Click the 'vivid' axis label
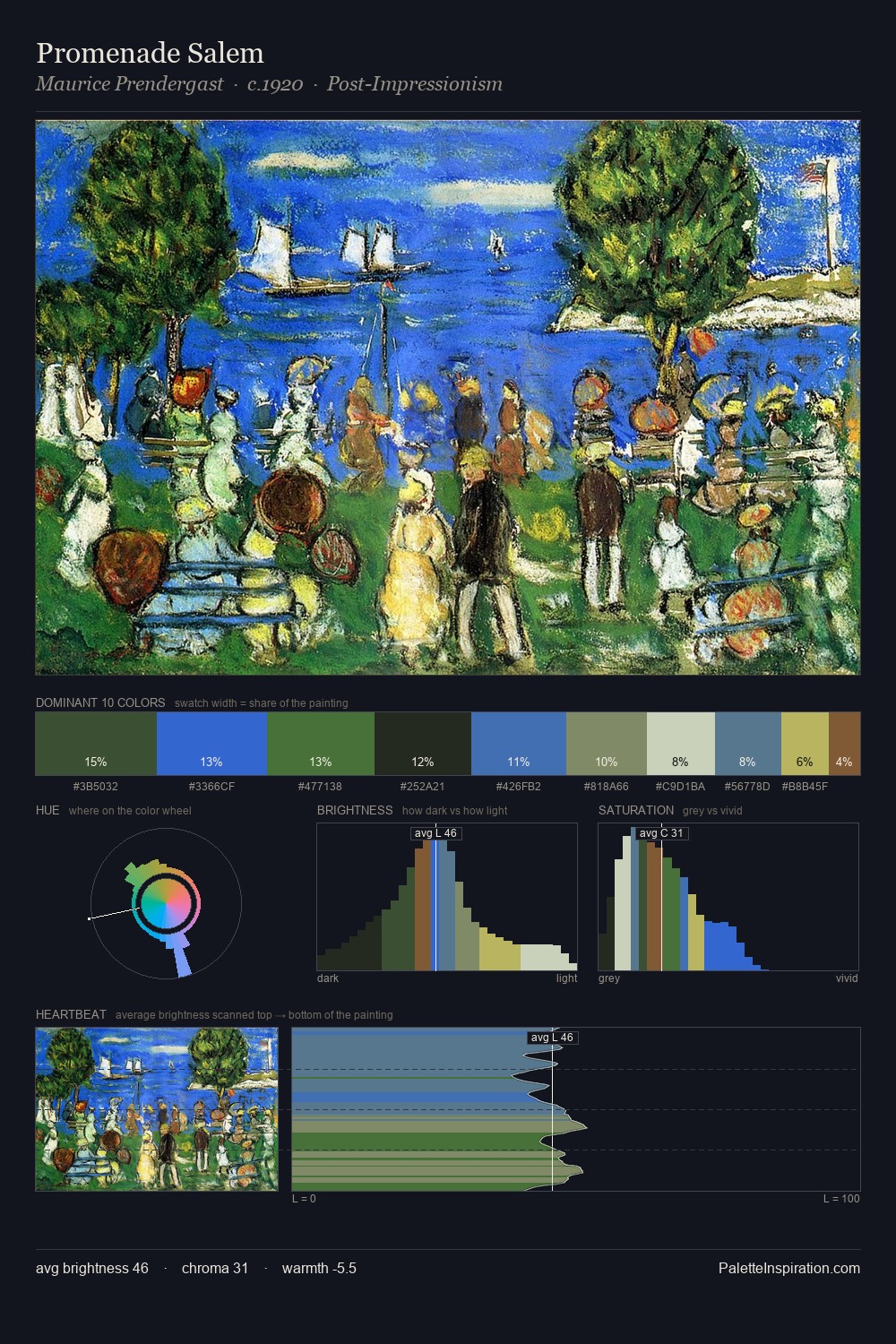This screenshot has height=1344, width=896. [847, 978]
